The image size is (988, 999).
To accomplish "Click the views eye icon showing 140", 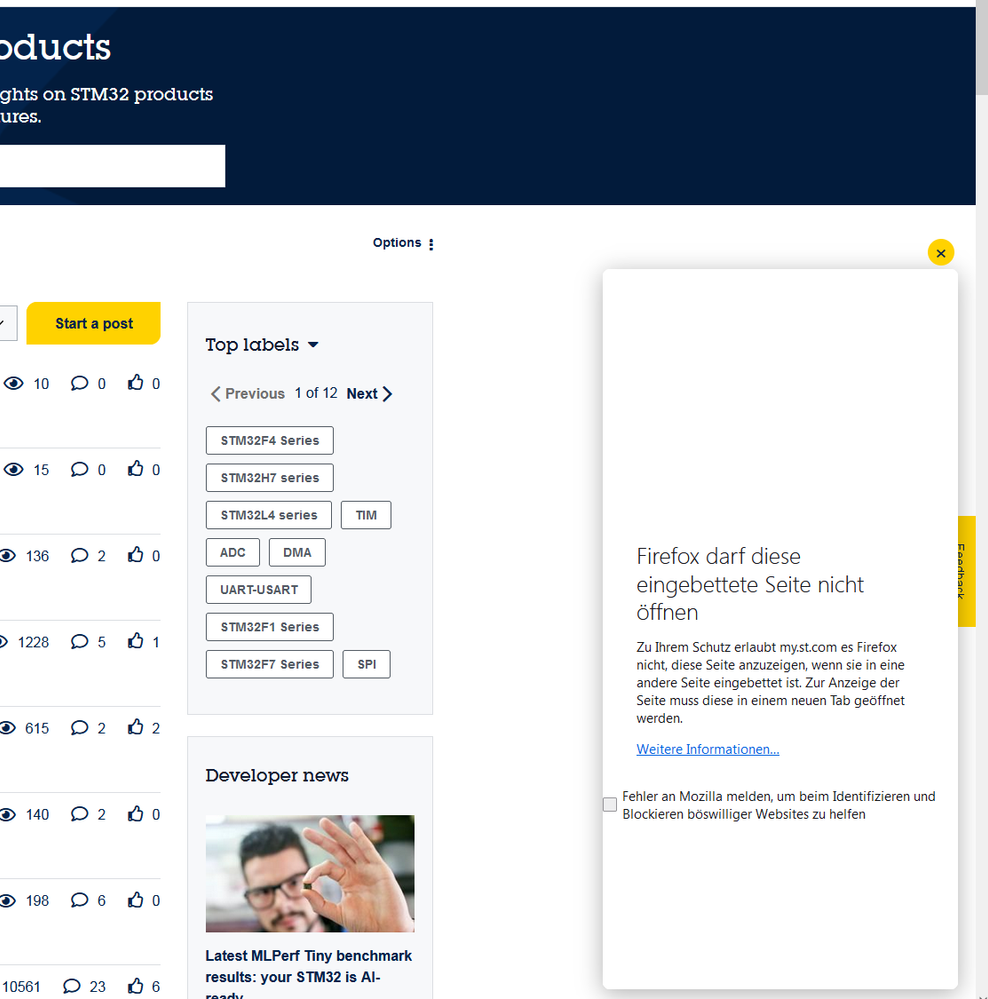I will (x=8, y=814).
